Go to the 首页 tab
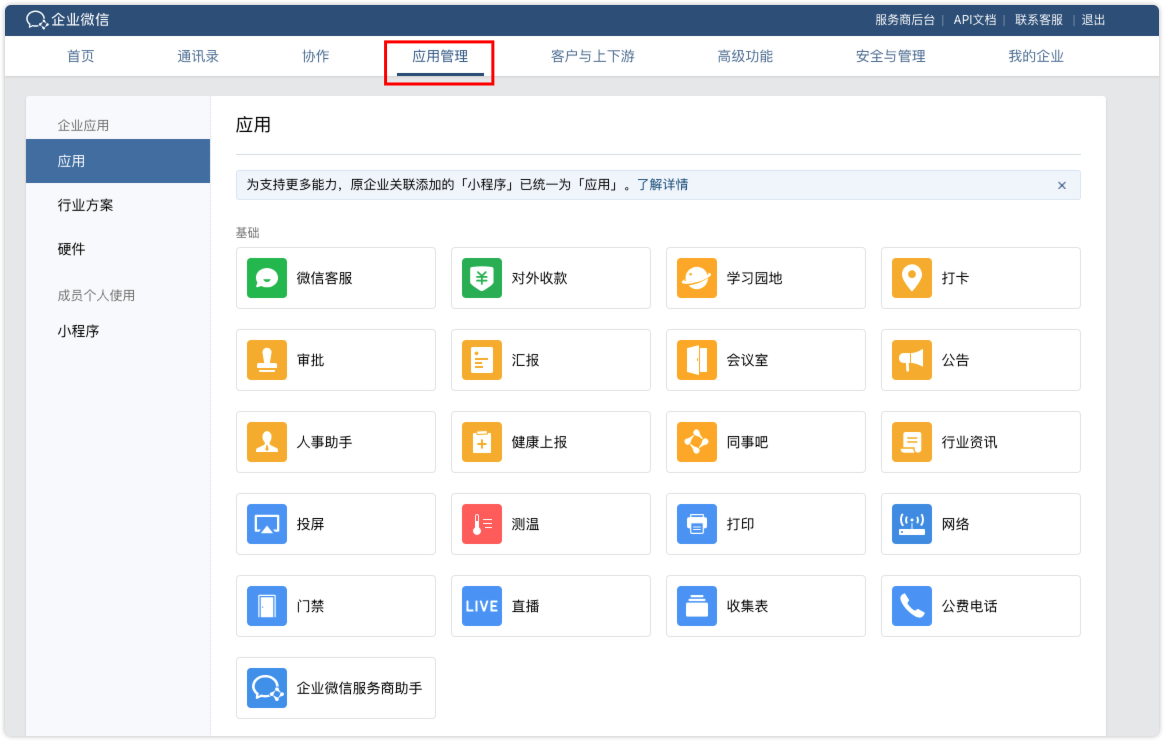Image resolution: width=1164 pixels, height=741 pixels. pyautogui.click(x=80, y=56)
